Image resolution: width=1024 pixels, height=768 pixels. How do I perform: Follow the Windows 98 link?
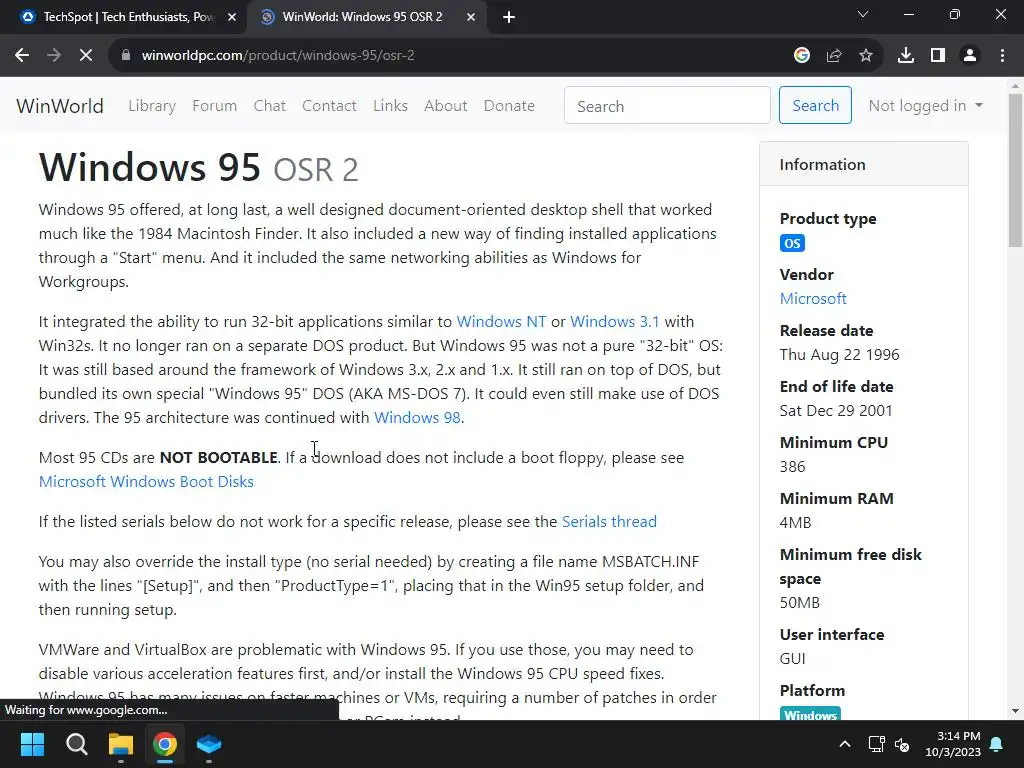point(417,418)
